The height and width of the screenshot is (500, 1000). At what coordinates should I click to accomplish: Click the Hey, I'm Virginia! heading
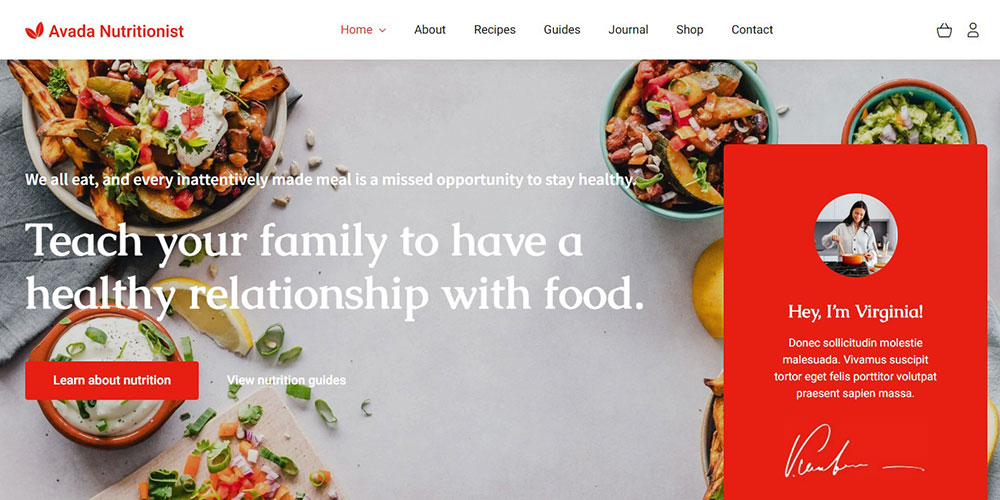pos(855,312)
